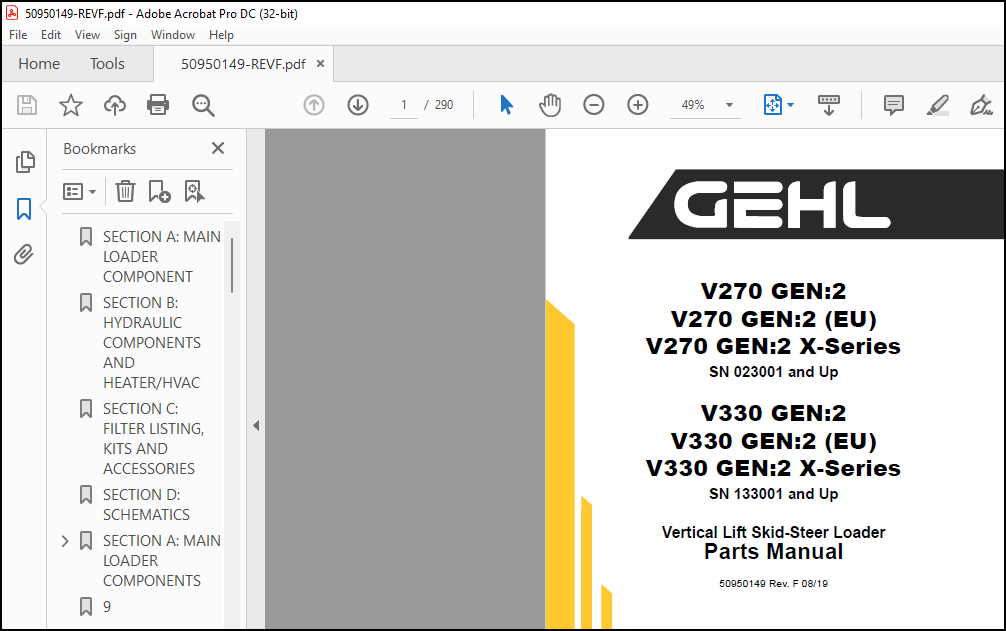The height and width of the screenshot is (631, 1006).
Task: Open the Window menu
Action: pyautogui.click(x=173, y=35)
